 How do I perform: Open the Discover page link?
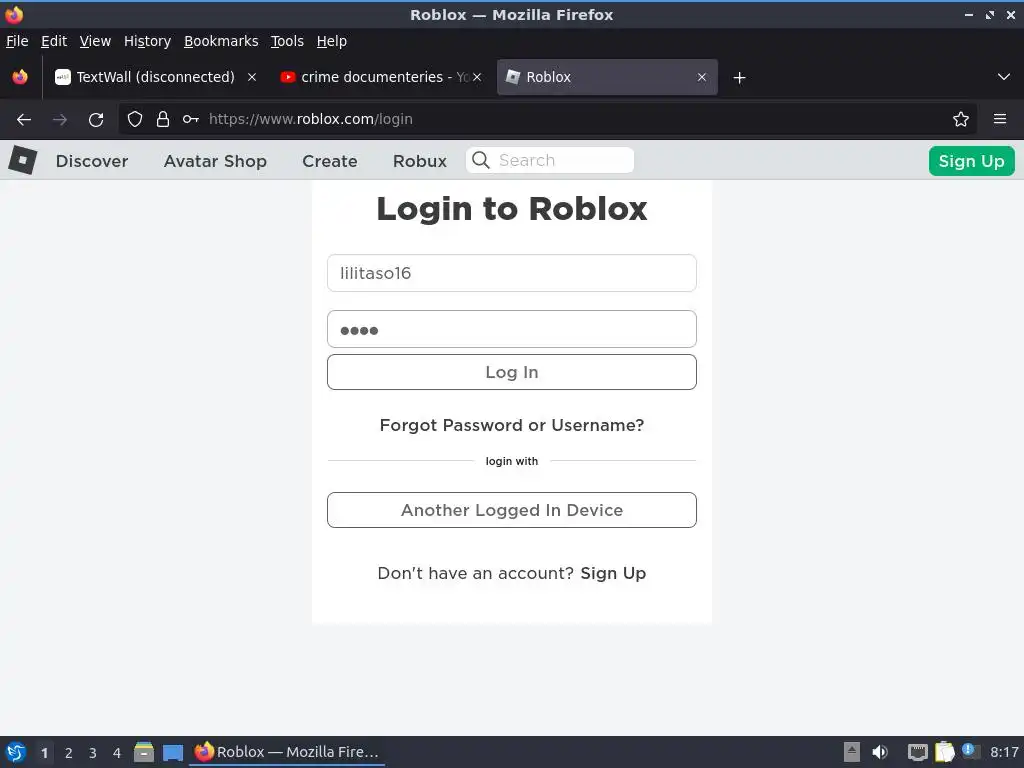pyautogui.click(x=92, y=161)
